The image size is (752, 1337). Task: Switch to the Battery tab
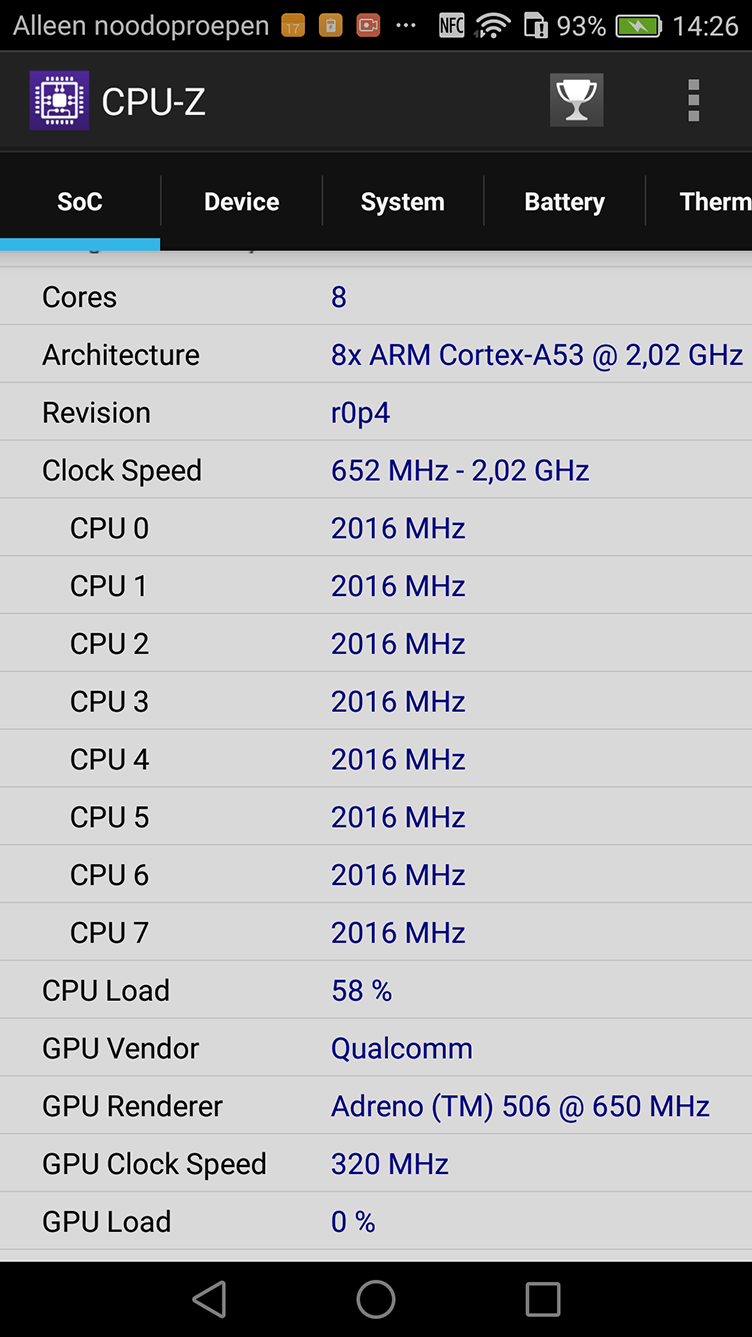point(564,202)
